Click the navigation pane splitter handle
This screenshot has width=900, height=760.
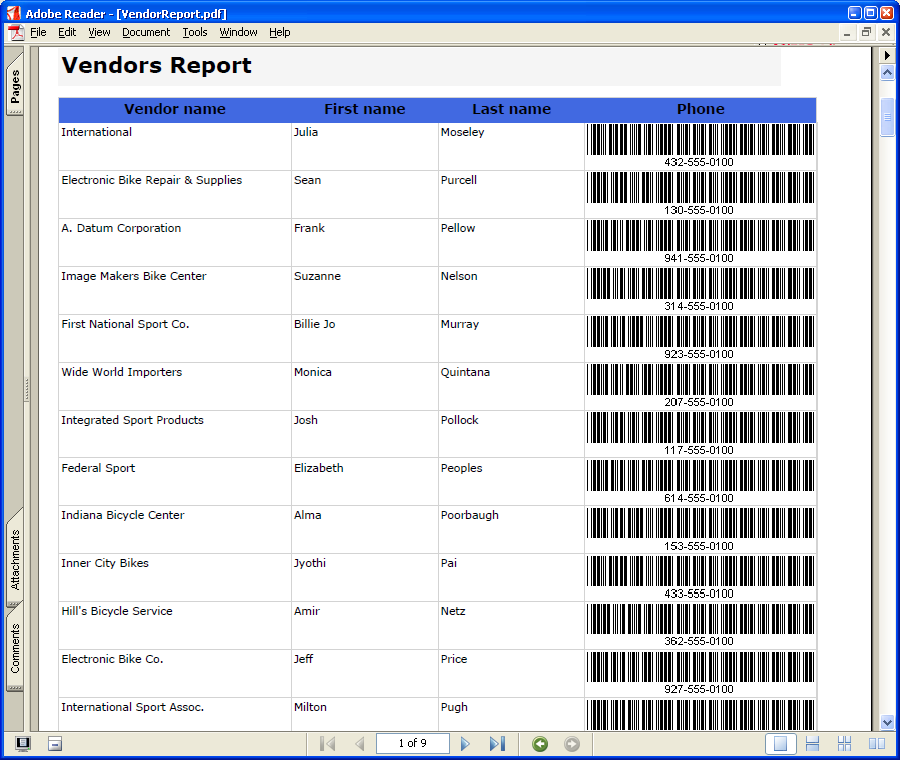26,389
